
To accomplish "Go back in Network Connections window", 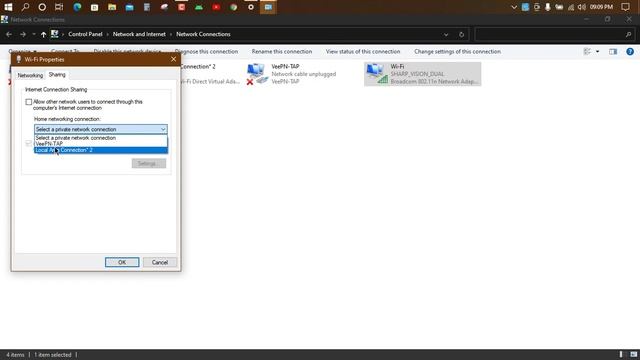I will point(9,34).
